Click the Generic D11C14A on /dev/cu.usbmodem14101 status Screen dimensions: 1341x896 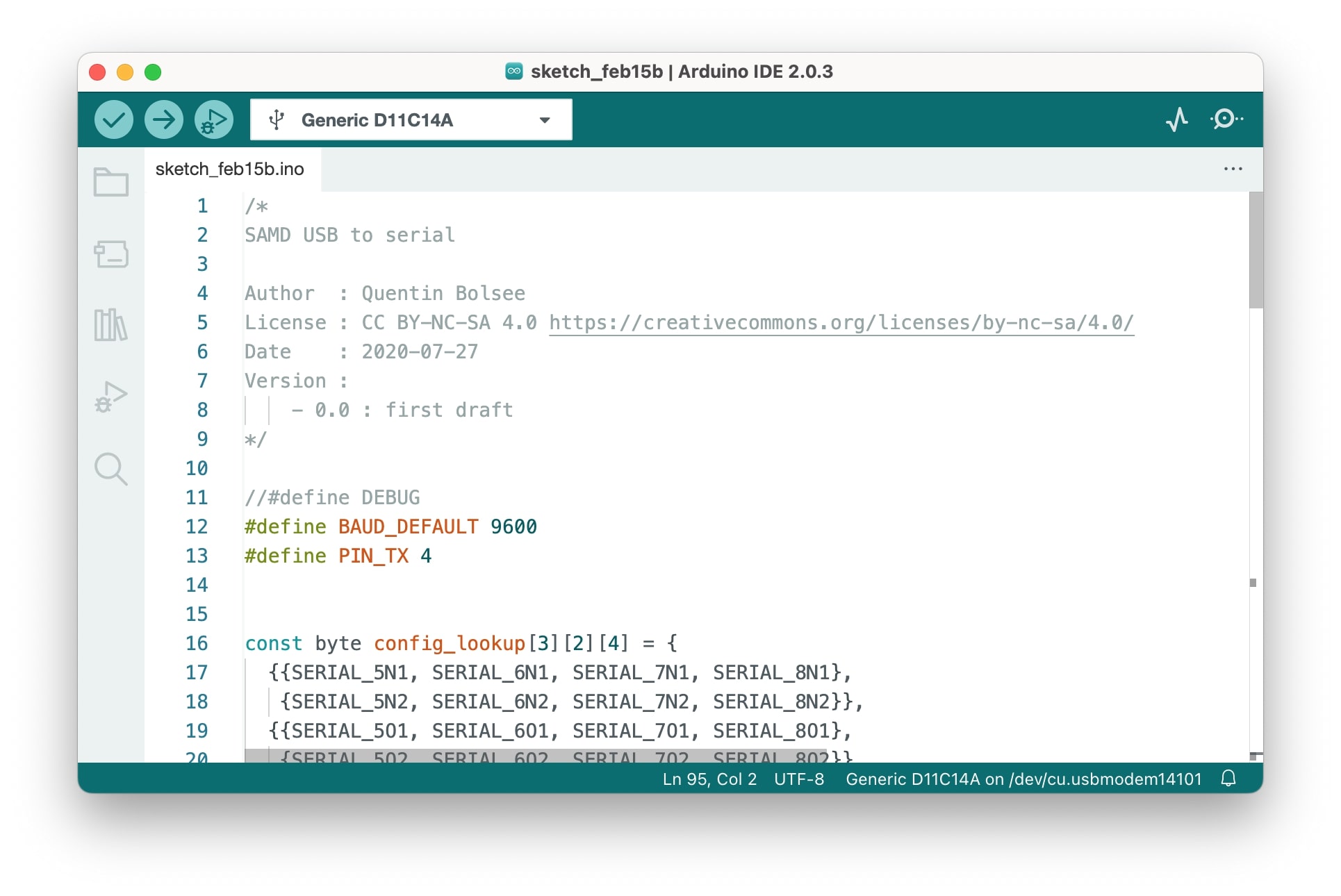pyautogui.click(x=1023, y=779)
